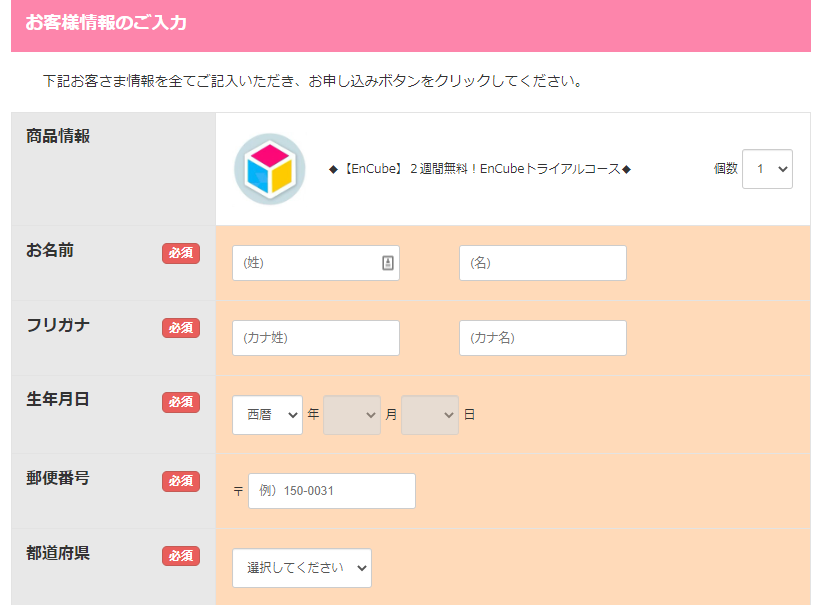Click the 必須 badge beside 生年月日
Image resolution: width=828 pixels, height=605 pixels.
(x=181, y=402)
